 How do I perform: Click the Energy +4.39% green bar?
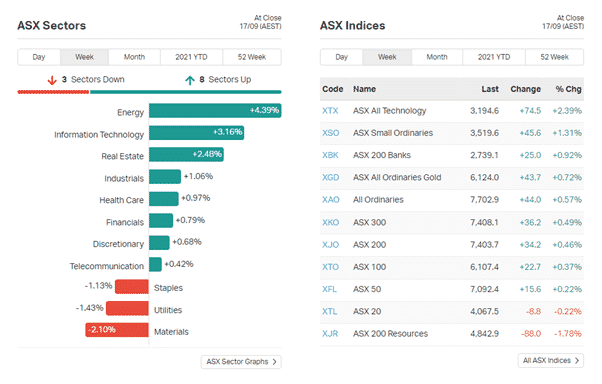click(215, 111)
